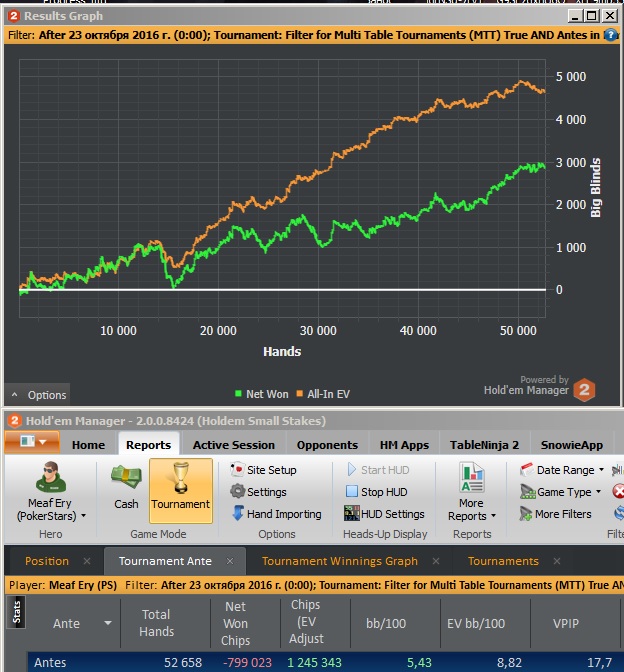Image resolution: width=624 pixels, height=672 pixels.
Task: Open the Home ribbon tab
Action: click(88, 445)
